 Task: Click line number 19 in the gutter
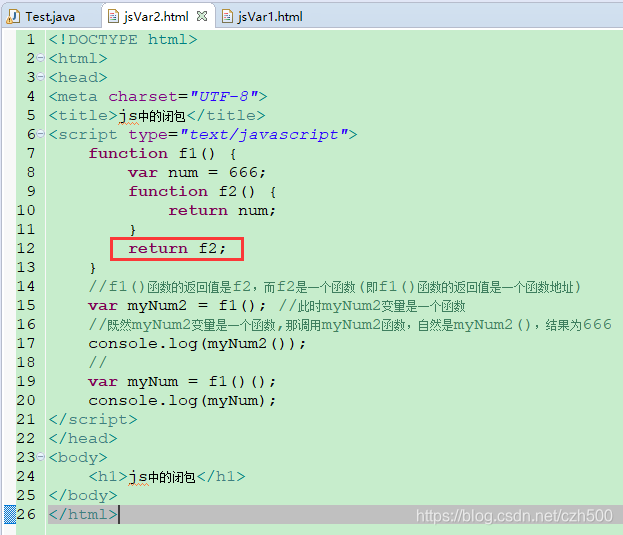point(26,382)
